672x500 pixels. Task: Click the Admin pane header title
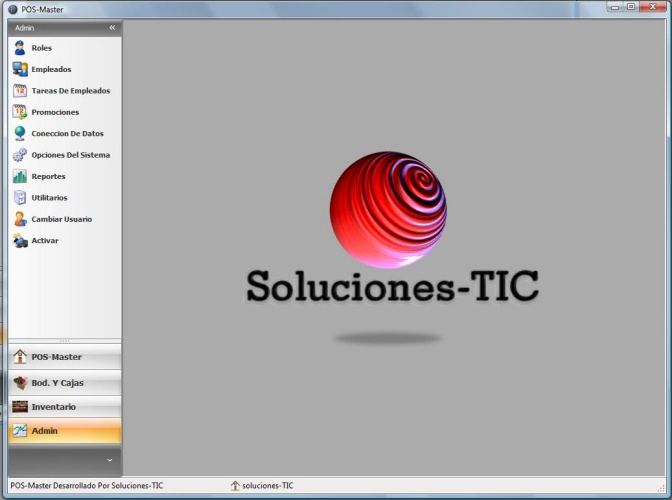24,28
